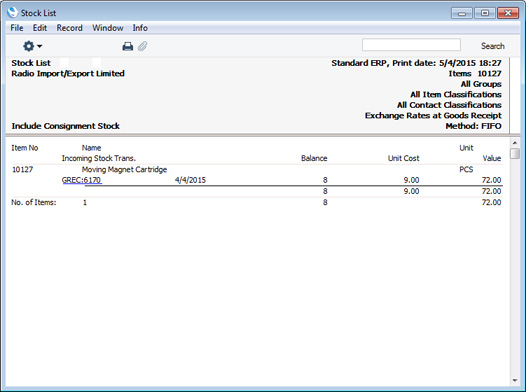Click Include Consignment Stock header text
The image size is (526, 392).
coord(65,126)
